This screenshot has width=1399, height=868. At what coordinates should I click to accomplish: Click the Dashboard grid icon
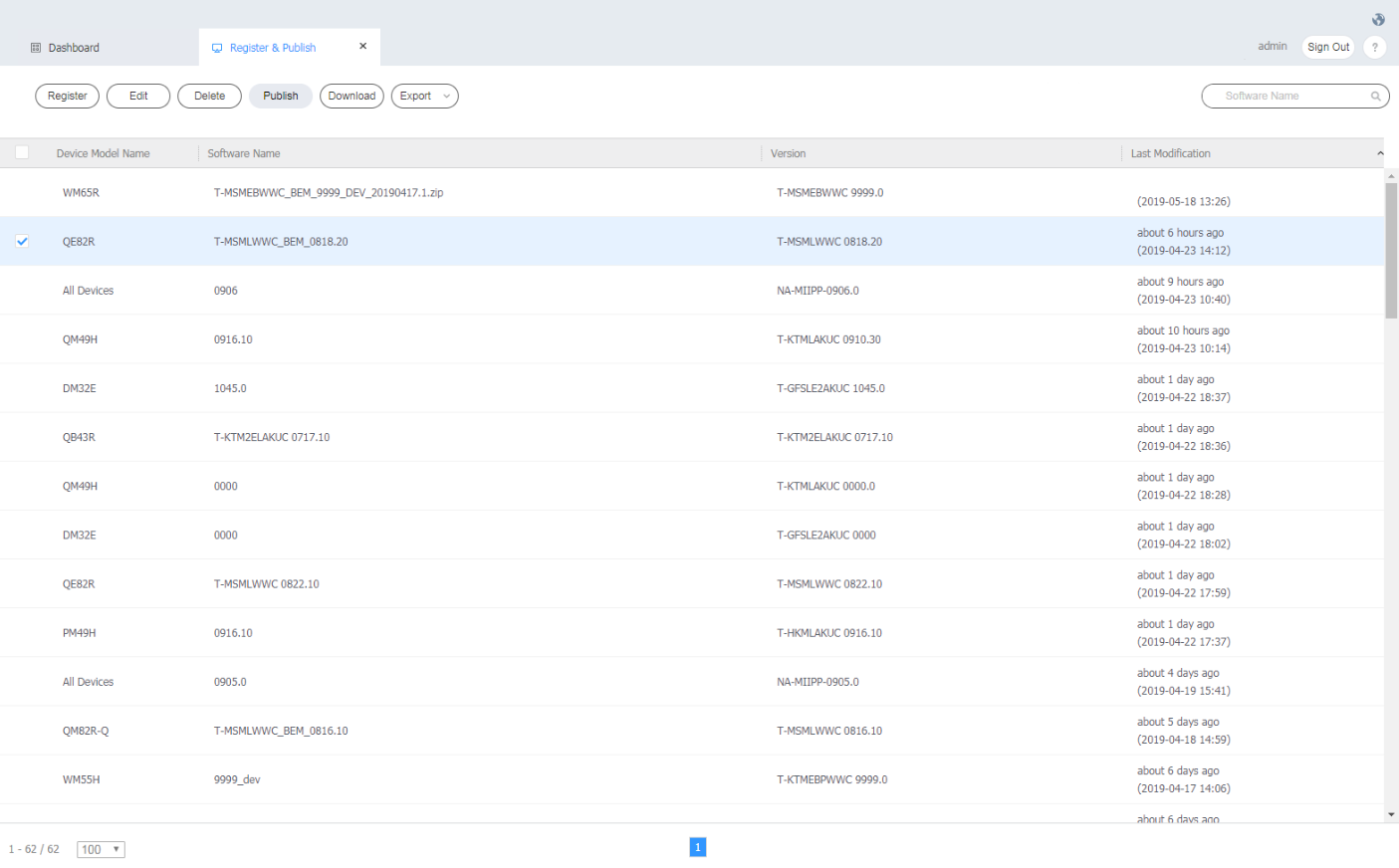[36, 48]
